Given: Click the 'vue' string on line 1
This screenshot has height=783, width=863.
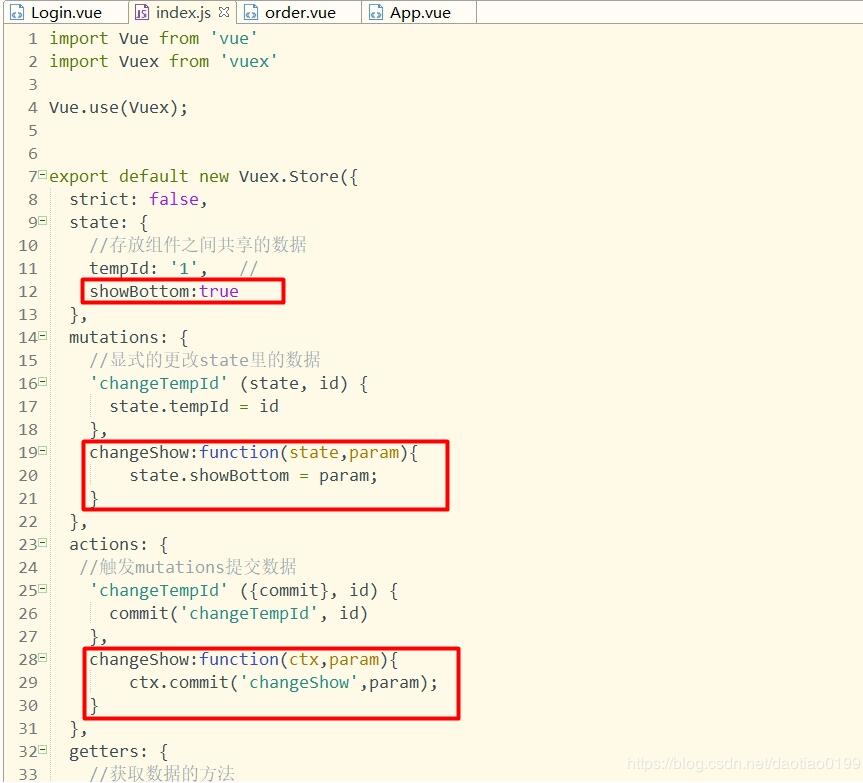Looking at the screenshot, I should point(233,38).
